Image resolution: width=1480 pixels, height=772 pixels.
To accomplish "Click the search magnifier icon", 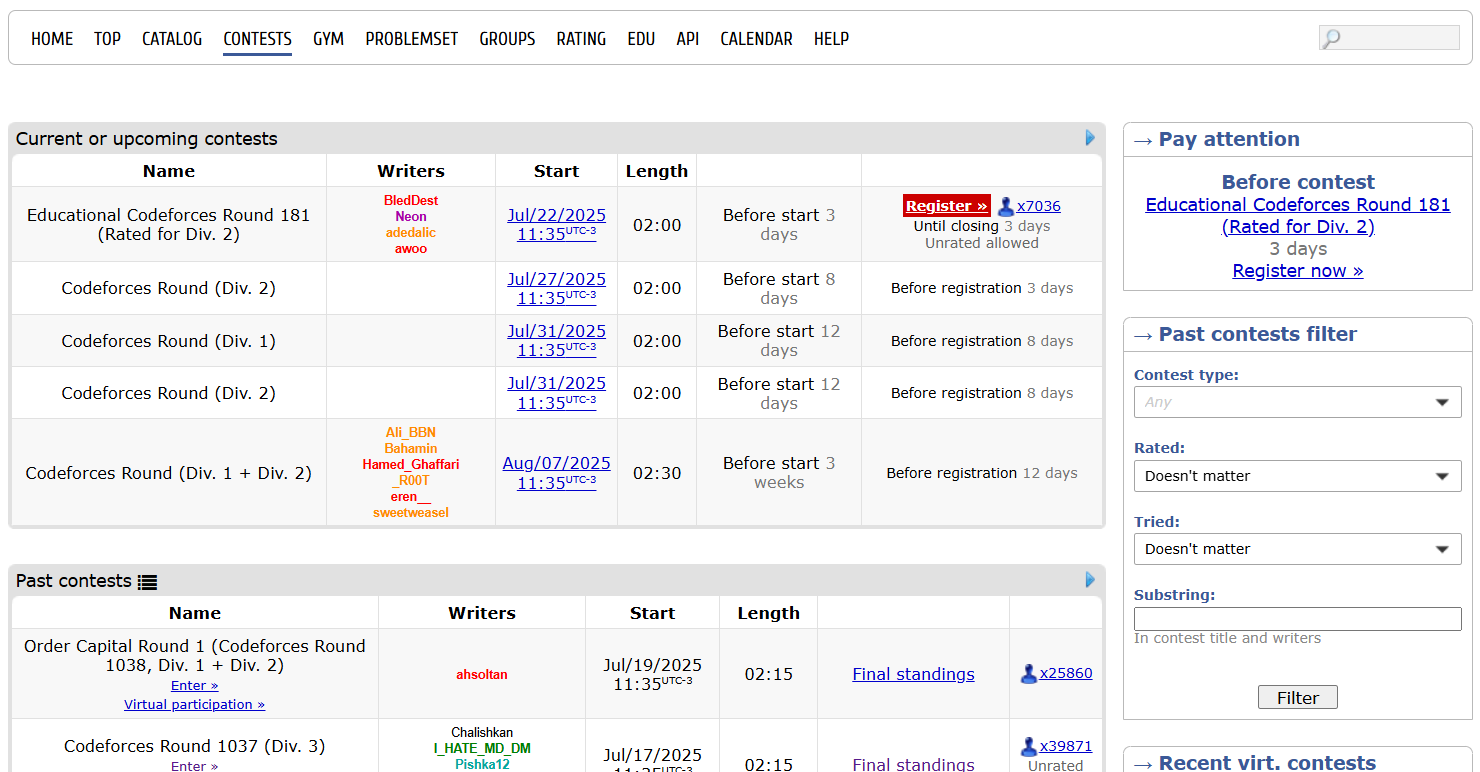I will pos(1332,39).
